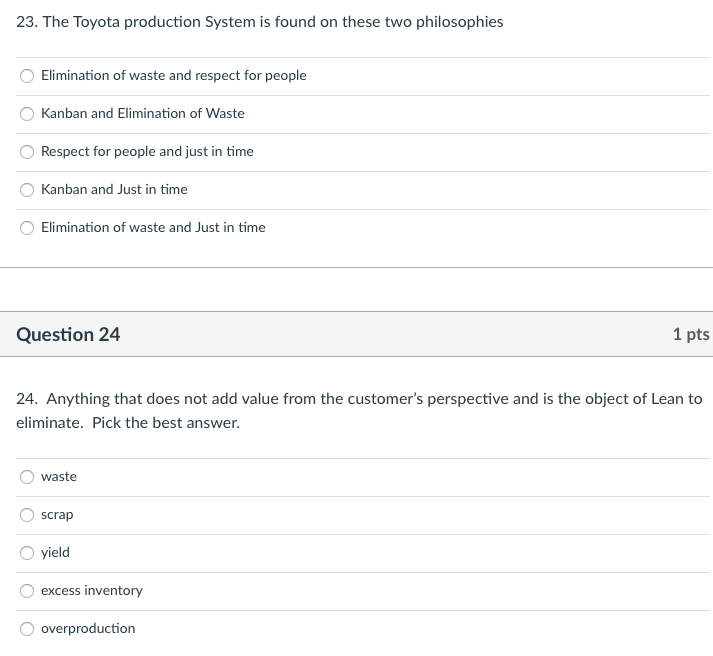The image size is (713, 656).
Task: Pick the 'yield' radio button
Action: pos(27,553)
